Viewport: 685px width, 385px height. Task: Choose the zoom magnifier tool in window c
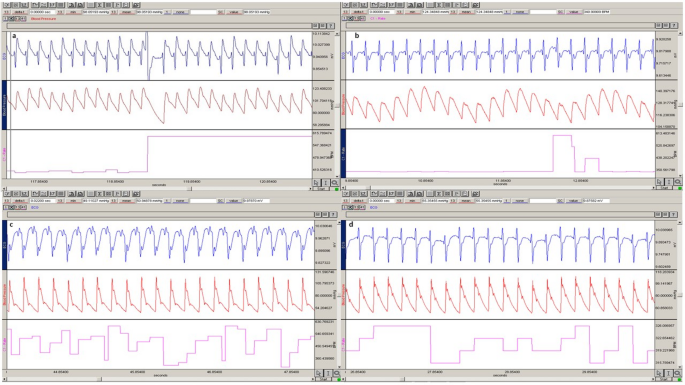pos(336,373)
